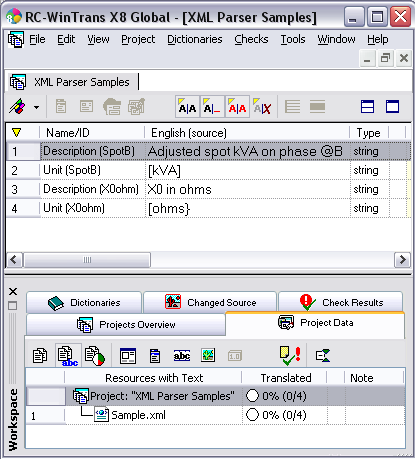Click the abc string resources icon
This screenshot has height=459, width=415.
pyautogui.click(x=182, y=356)
